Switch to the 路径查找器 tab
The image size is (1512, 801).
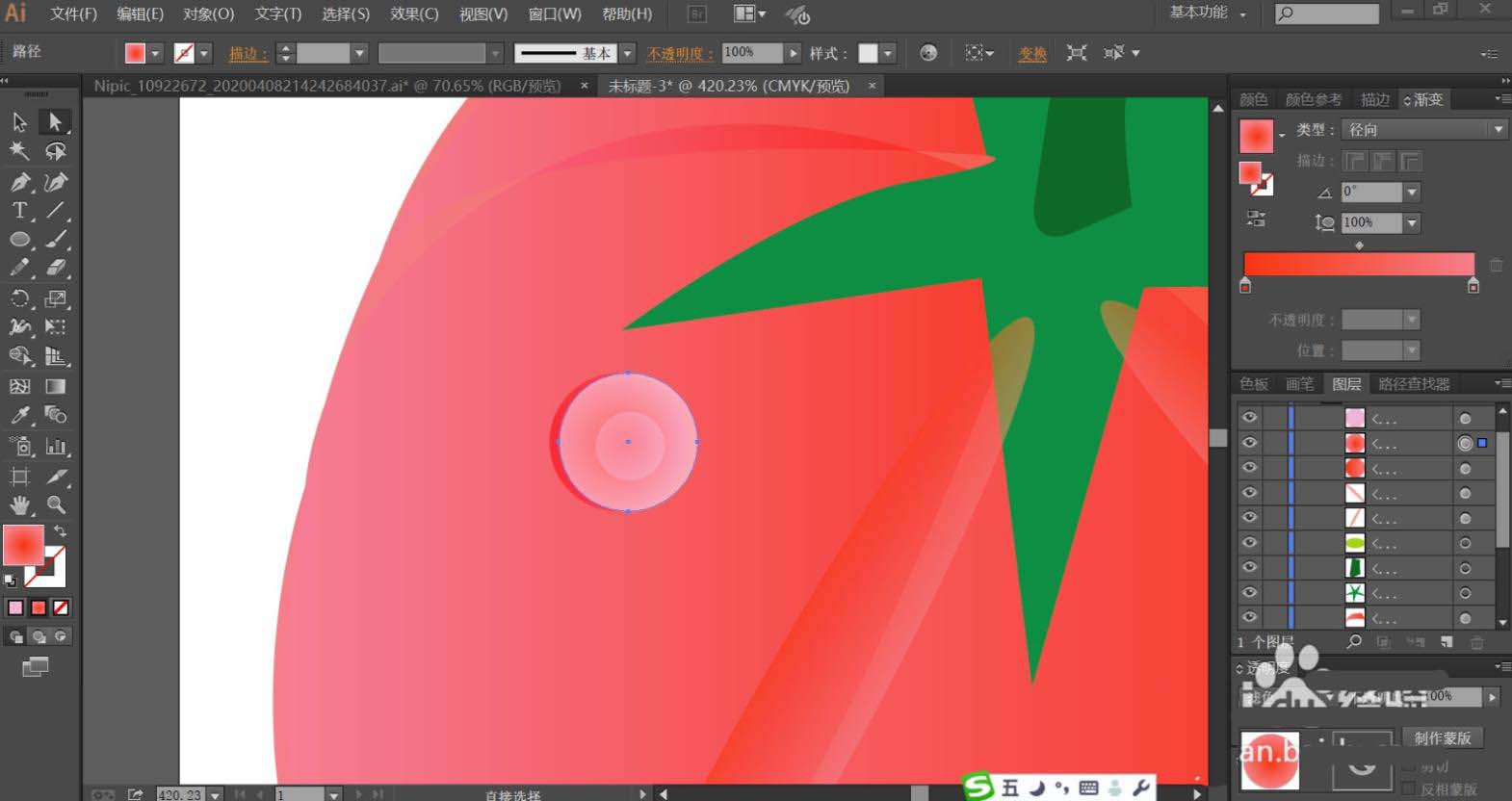[1414, 384]
